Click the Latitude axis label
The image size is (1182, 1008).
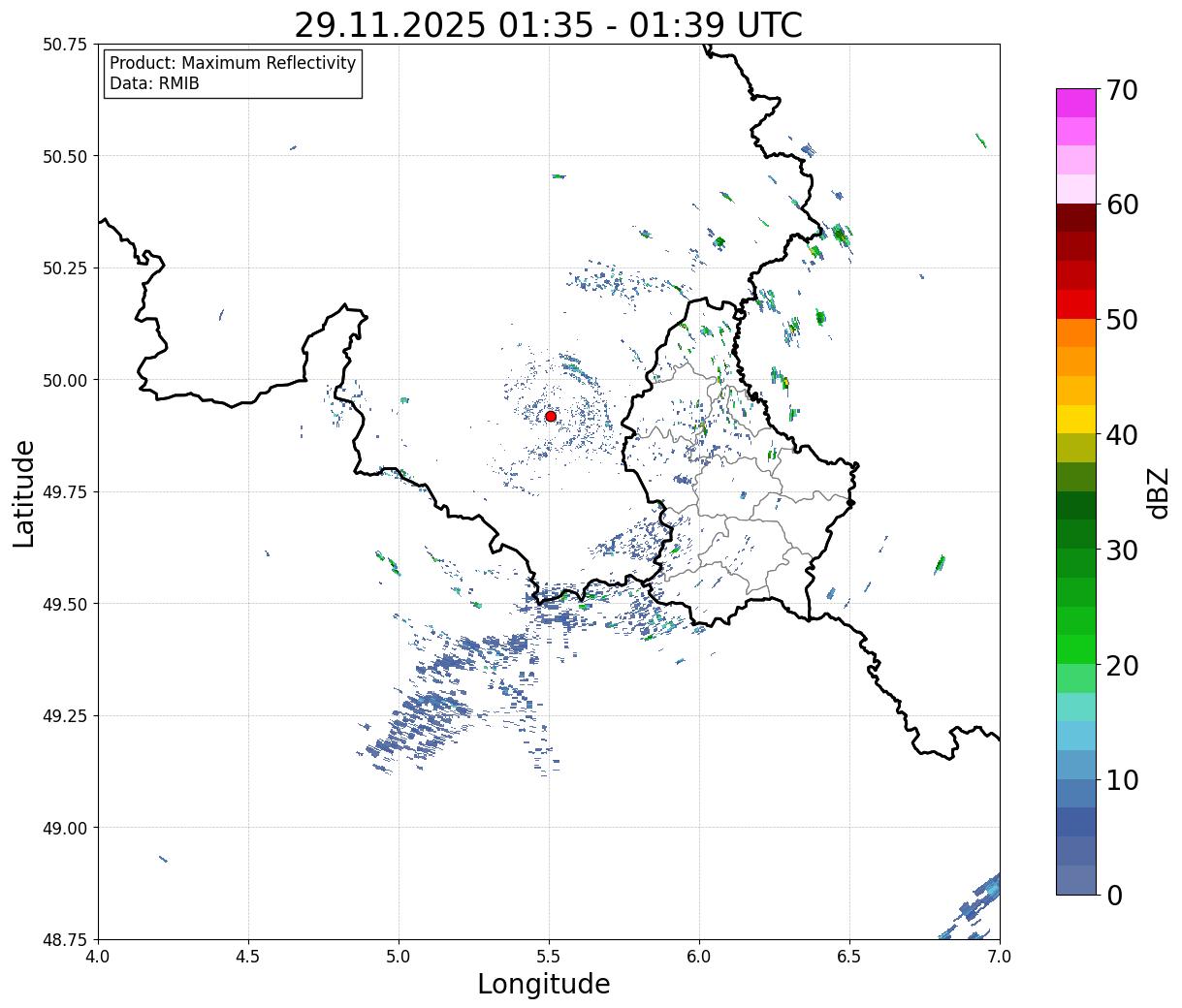[24, 492]
